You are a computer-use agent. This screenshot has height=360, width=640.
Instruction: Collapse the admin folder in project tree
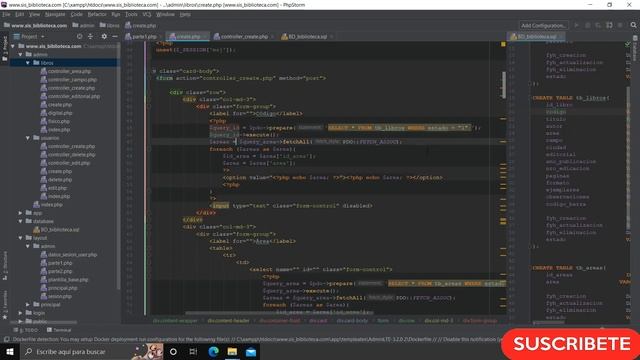(x=20, y=54)
